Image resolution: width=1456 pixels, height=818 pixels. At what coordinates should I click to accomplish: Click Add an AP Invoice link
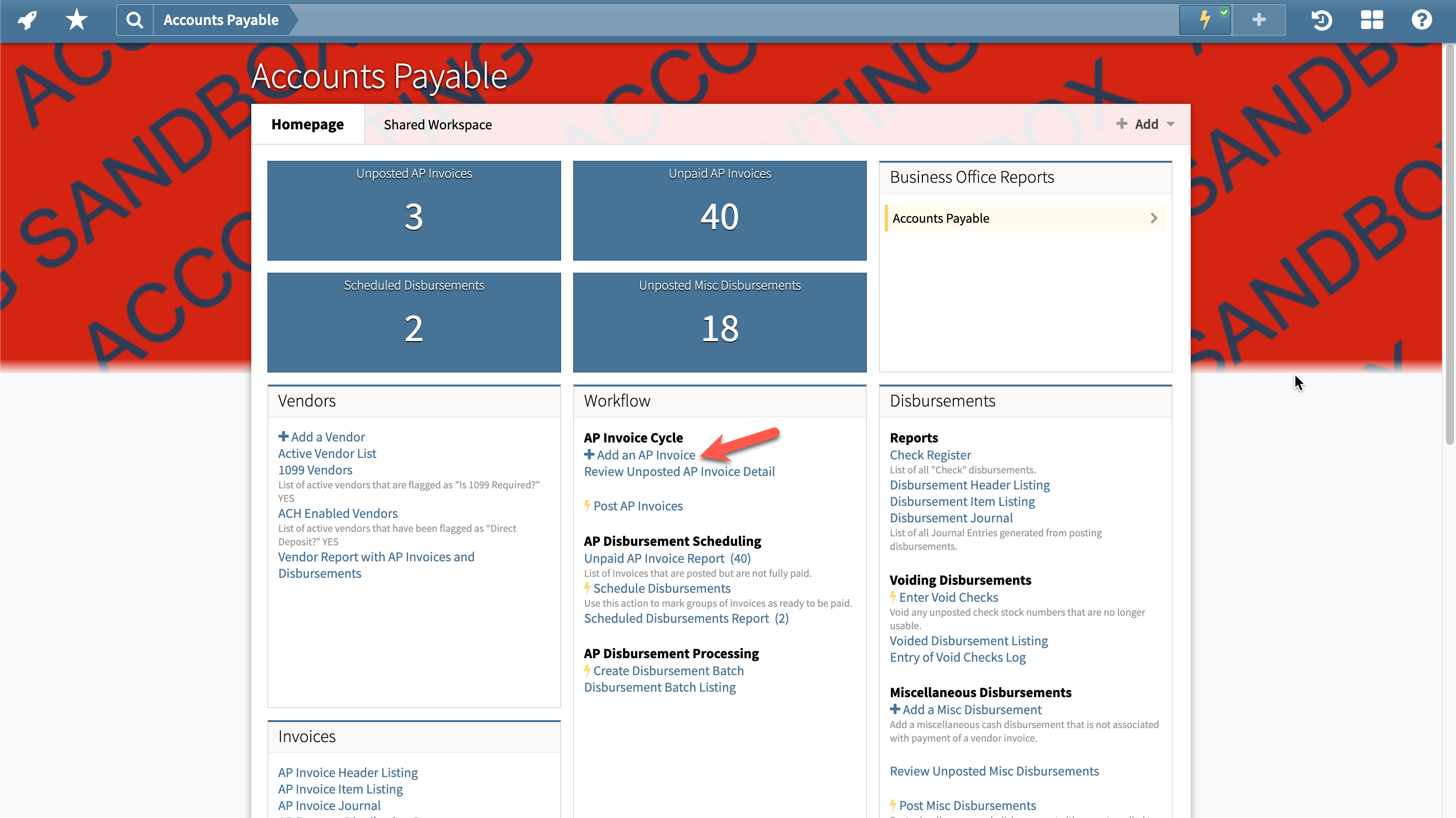646,455
